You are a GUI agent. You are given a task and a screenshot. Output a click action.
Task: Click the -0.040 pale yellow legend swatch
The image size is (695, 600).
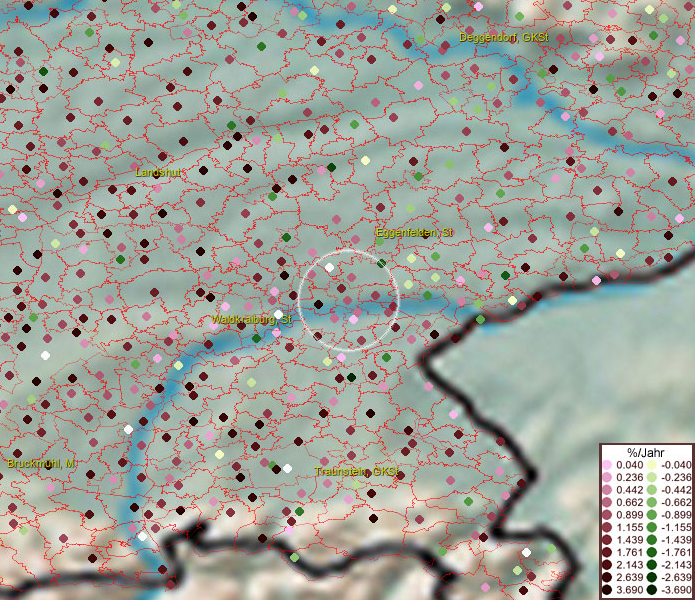coord(651,465)
